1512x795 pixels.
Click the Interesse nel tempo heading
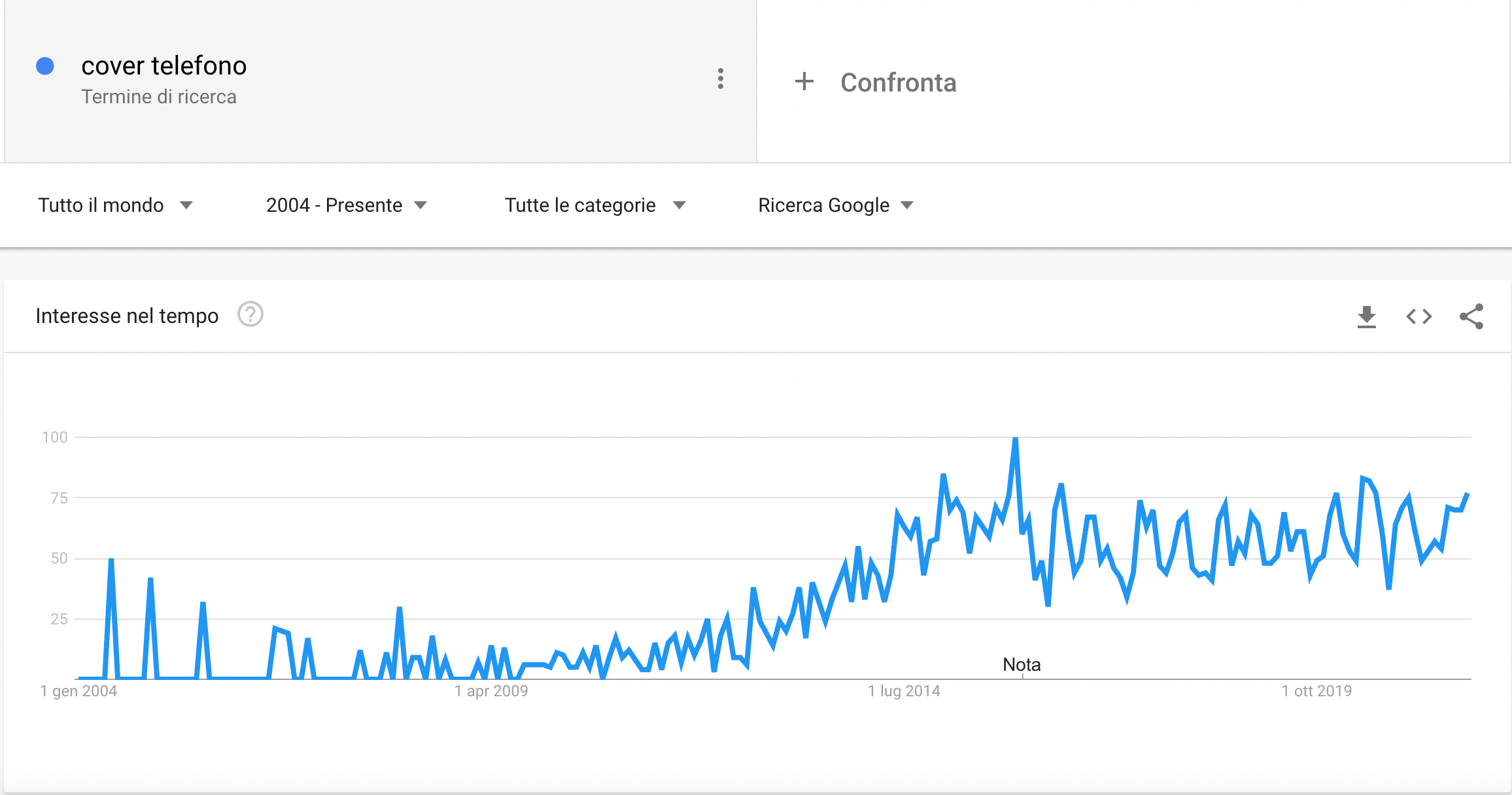pos(127,316)
